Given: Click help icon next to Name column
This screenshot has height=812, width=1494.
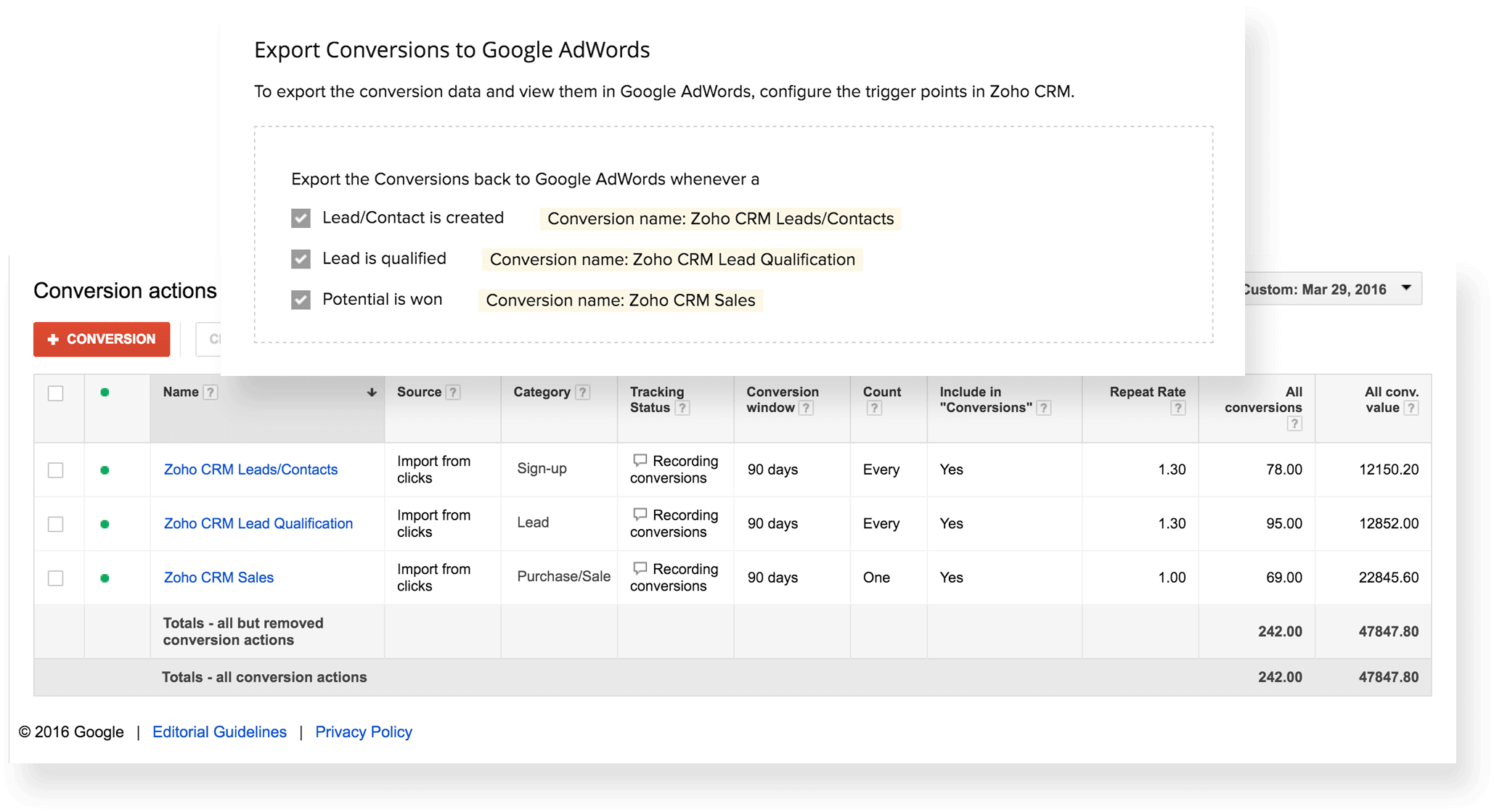Looking at the screenshot, I should (x=211, y=393).
